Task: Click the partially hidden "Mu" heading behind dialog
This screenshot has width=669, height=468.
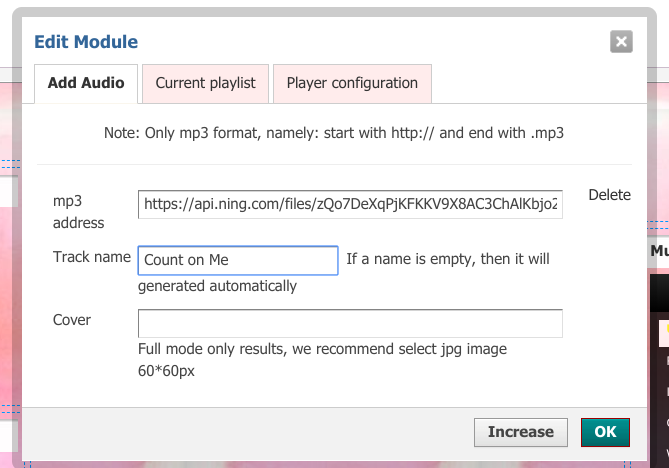Action: tap(659, 252)
